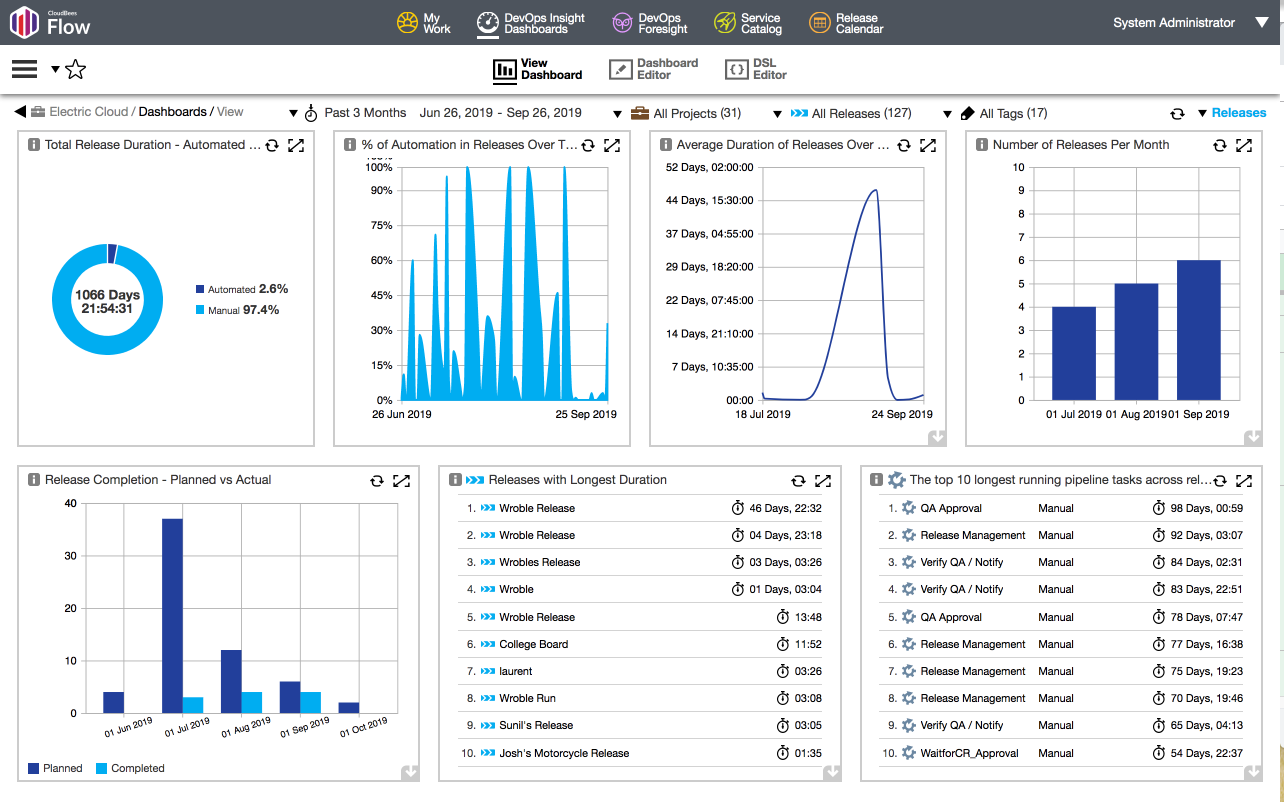
Task: Click the favorites star icon
Action: point(76,69)
